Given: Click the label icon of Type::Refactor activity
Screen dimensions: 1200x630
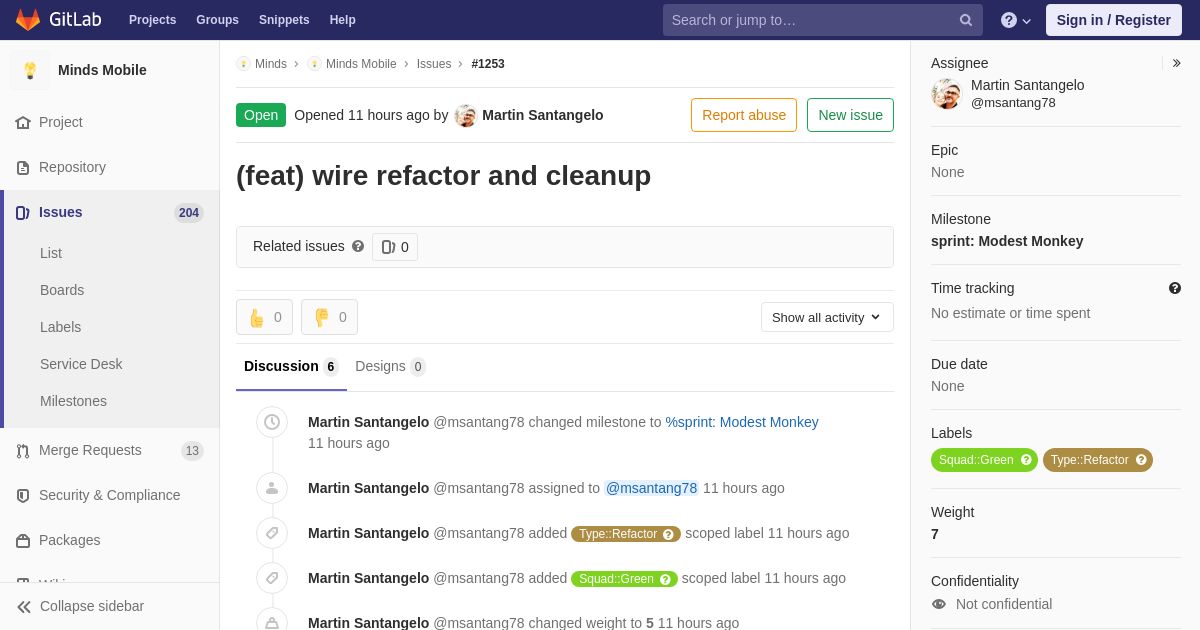Looking at the screenshot, I should 272,533.
